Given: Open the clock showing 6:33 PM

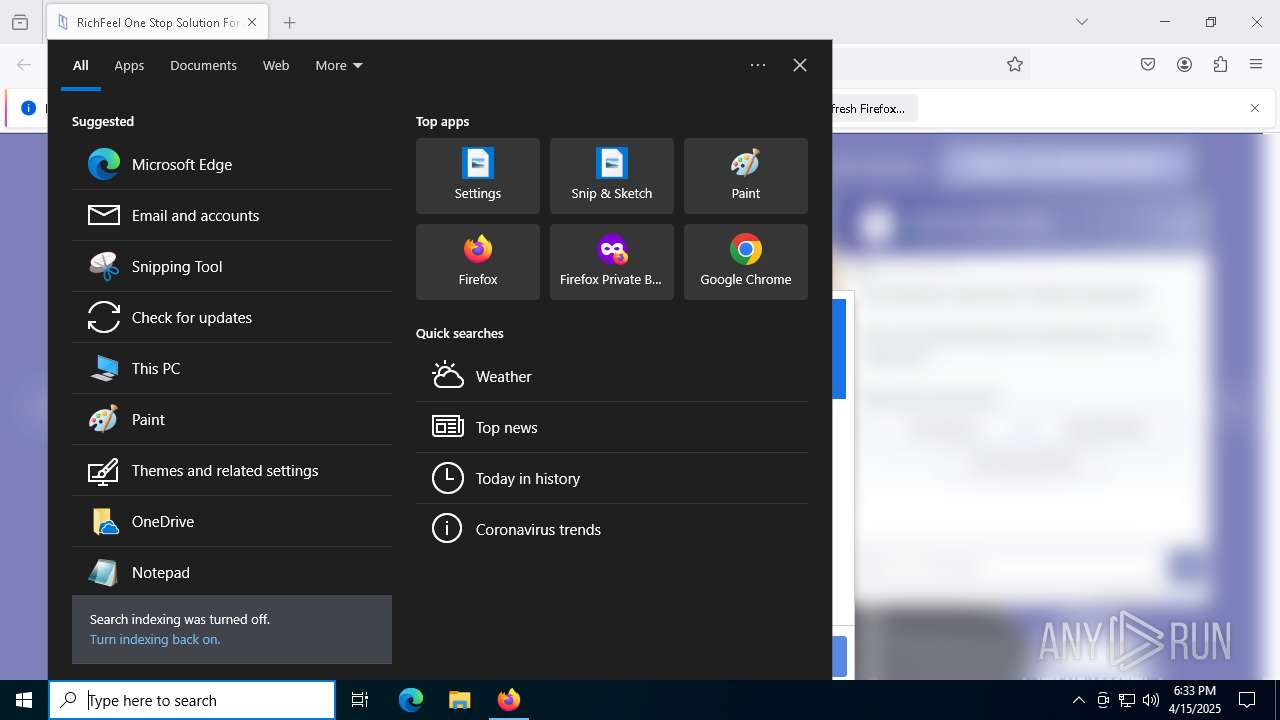Looking at the screenshot, I should [1194, 700].
